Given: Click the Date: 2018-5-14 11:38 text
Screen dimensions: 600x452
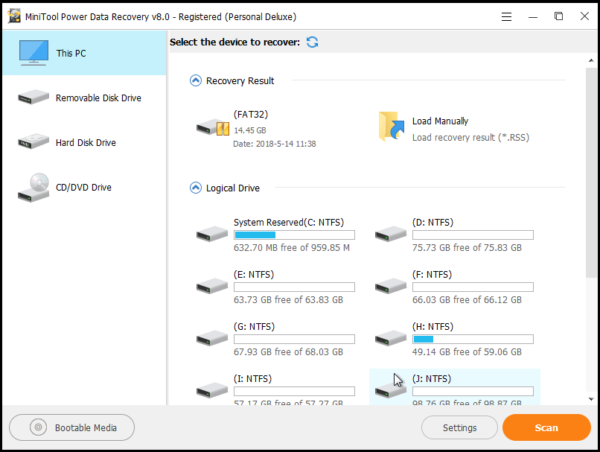Looking at the screenshot, I should click(275, 144).
